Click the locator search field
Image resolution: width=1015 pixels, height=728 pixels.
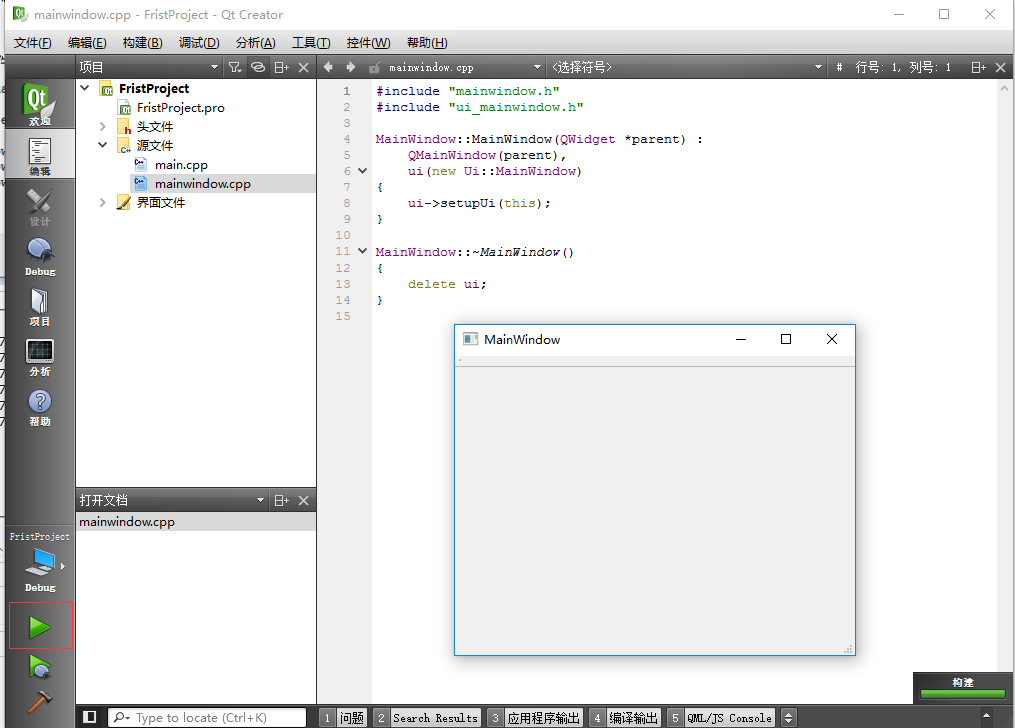206,717
